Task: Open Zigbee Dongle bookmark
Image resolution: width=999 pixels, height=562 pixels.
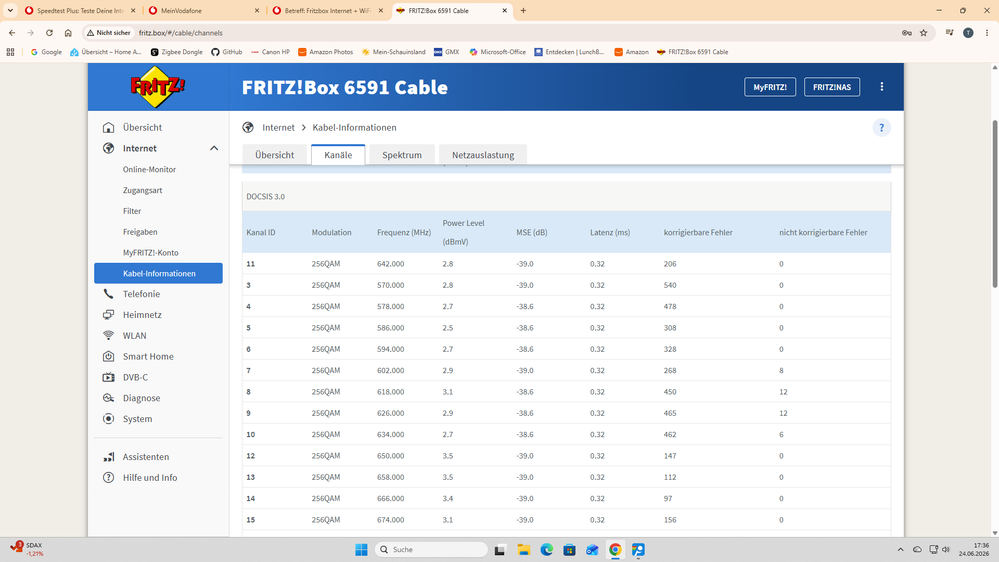Action: [x=176, y=52]
